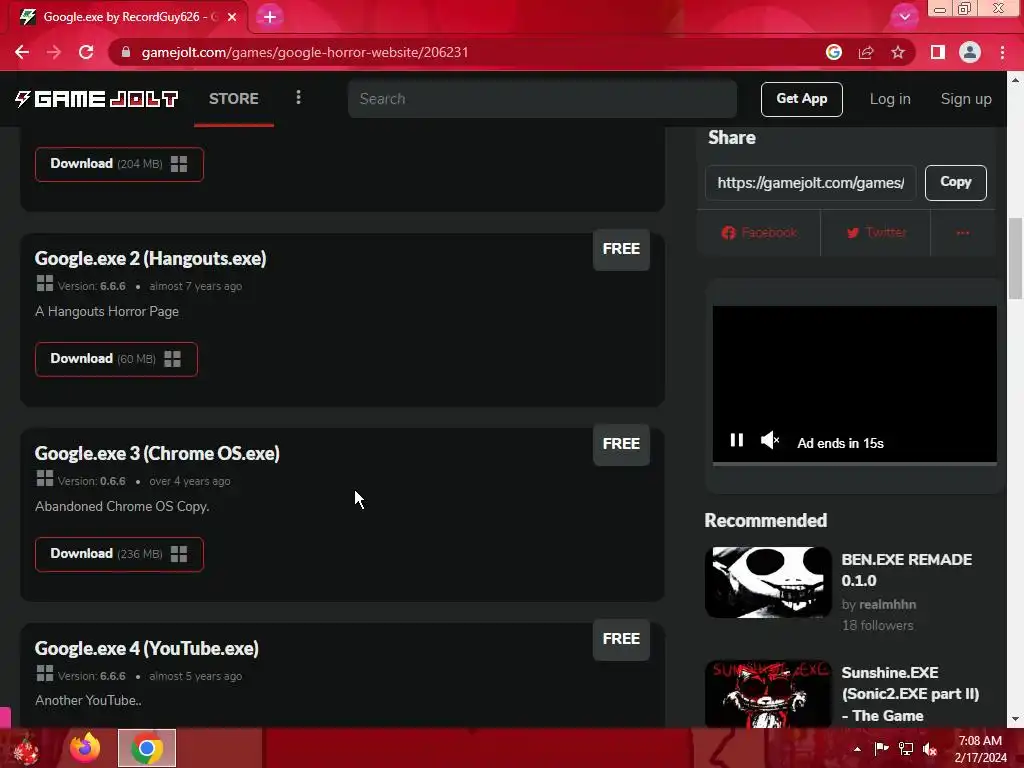Click FREE badge on Google.exe 2

tap(621, 249)
